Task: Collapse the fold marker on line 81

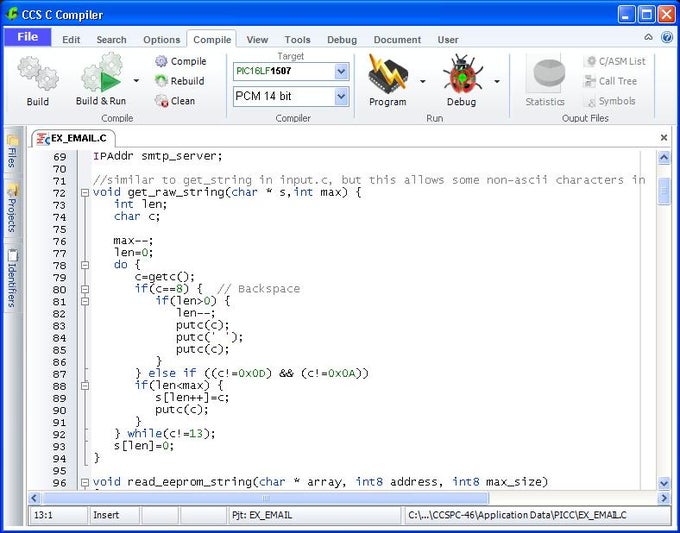Action: 85,301
